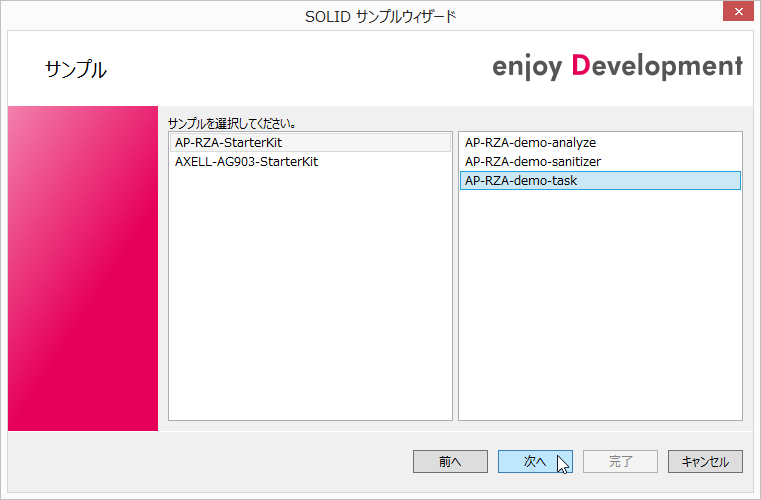Click the greyed-out 完了 (Finish) button
Screen dimensions: 761x500
[621, 461]
